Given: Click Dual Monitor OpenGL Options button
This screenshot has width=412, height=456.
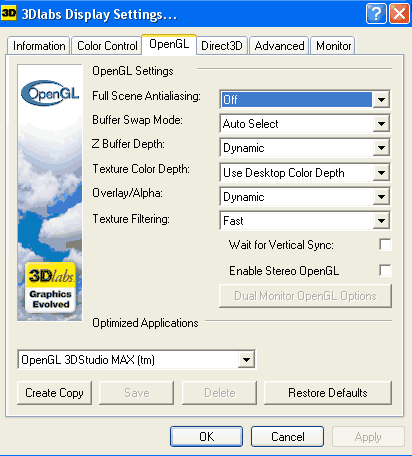Looking at the screenshot, I should pos(305,296).
